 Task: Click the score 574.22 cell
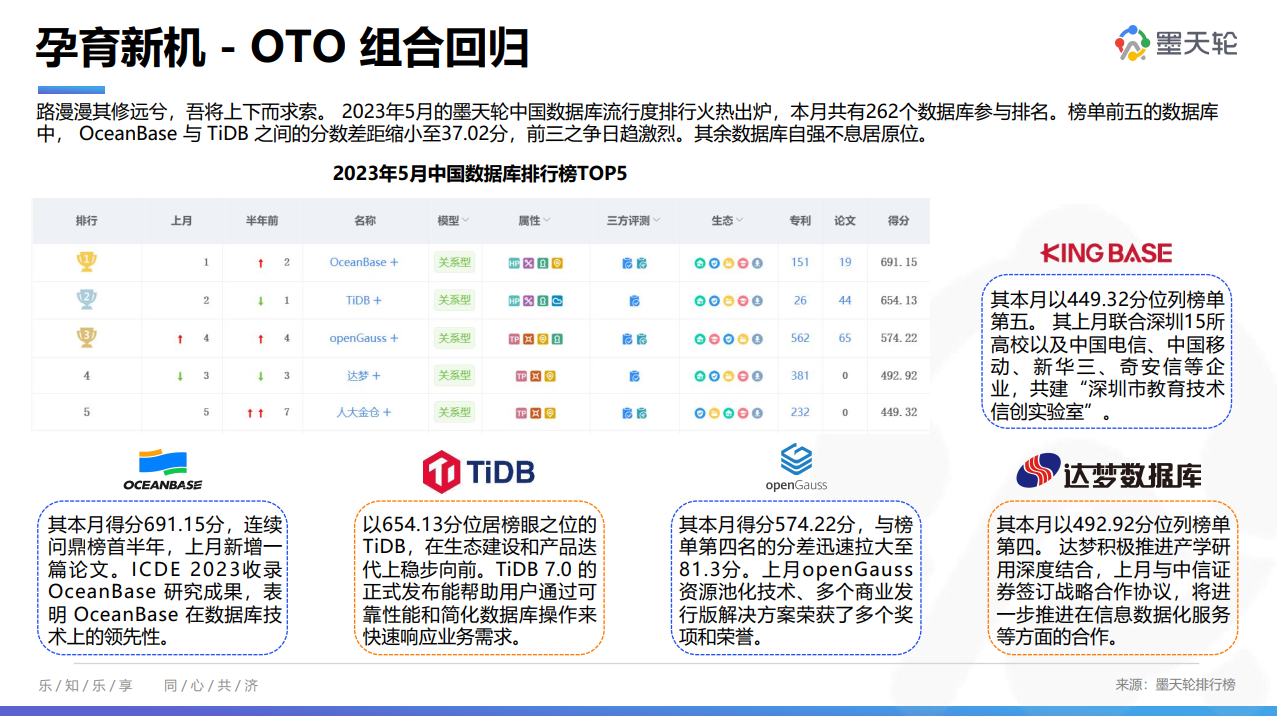click(898, 338)
